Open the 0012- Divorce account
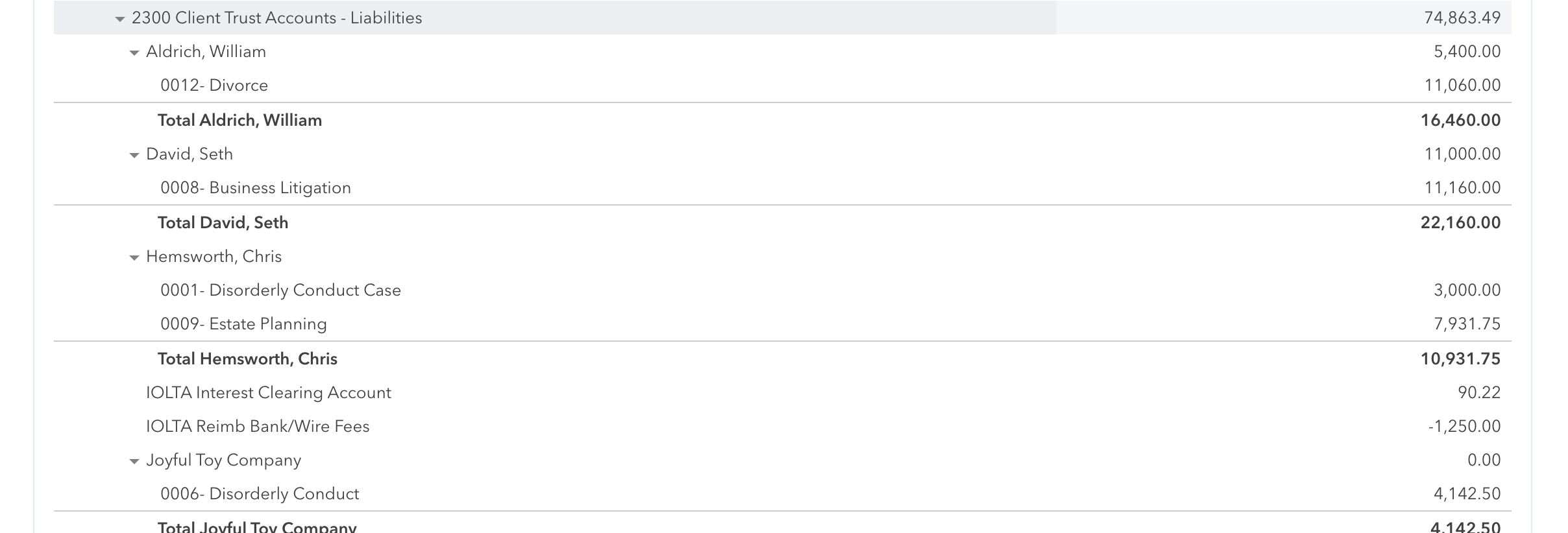Viewport: 1568px width, 533px height. click(214, 86)
